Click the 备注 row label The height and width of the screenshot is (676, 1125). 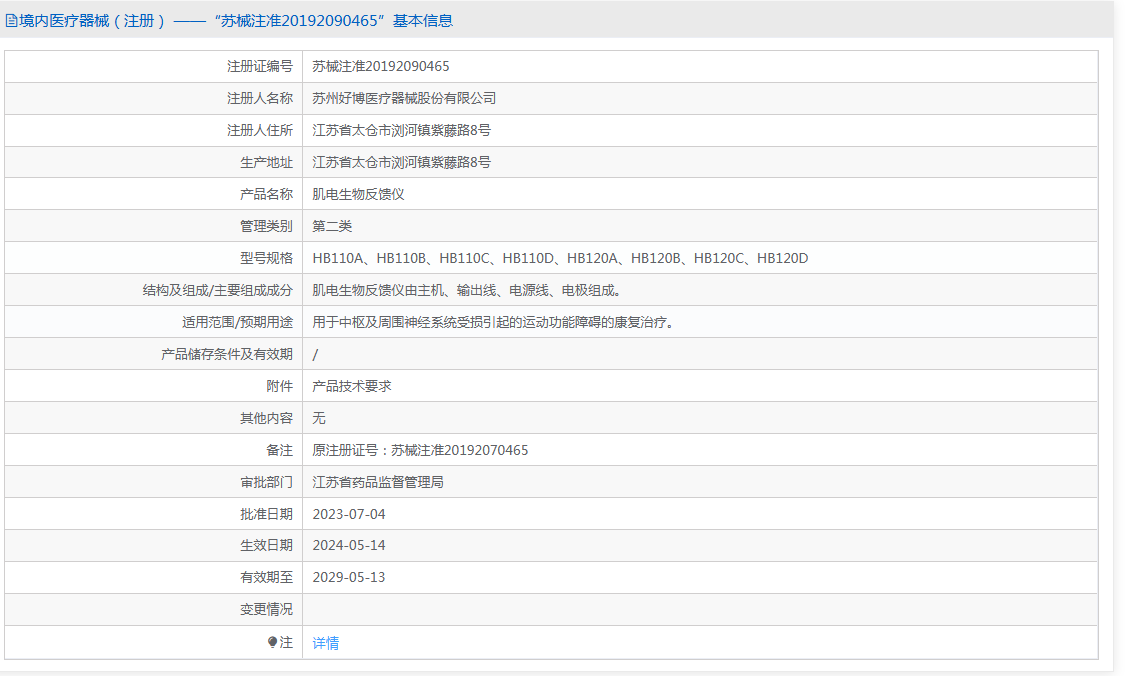[280, 450]
